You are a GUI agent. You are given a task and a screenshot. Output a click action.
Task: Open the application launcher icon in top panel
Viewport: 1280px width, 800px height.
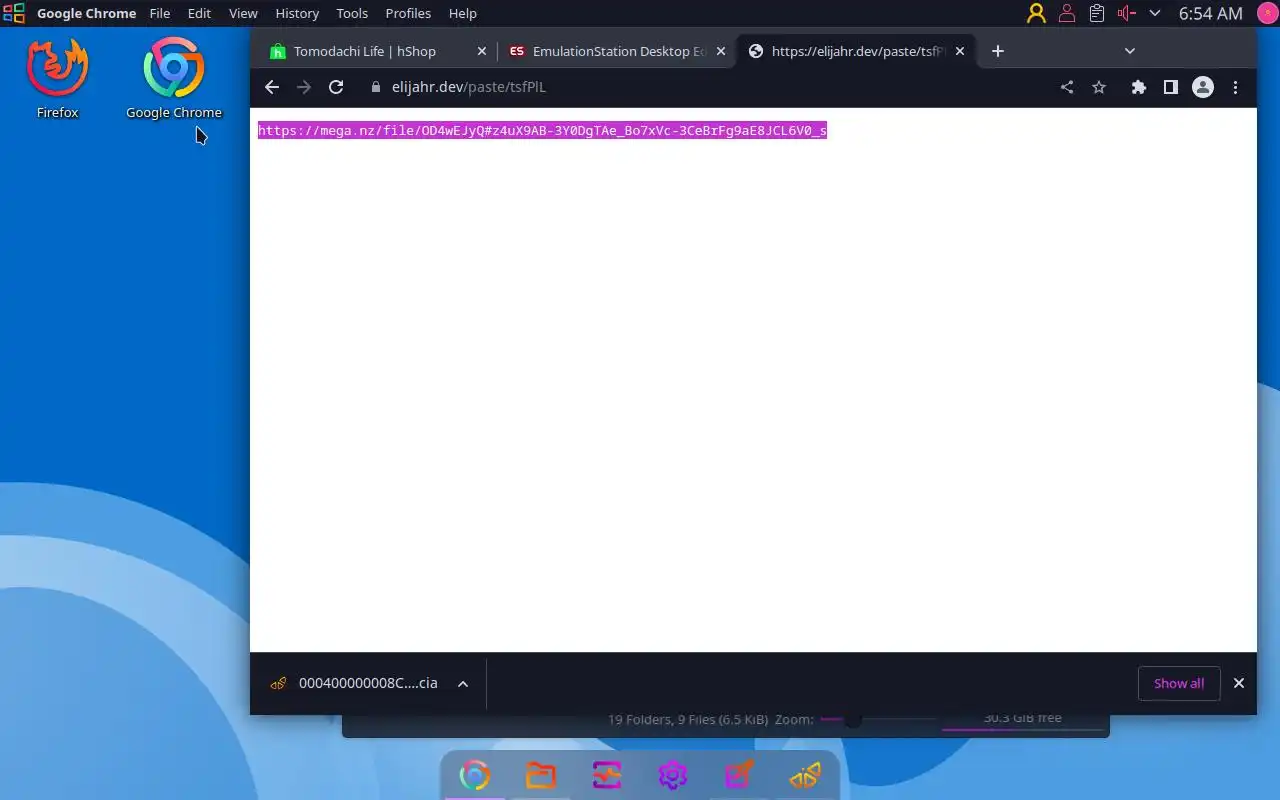[14, 13]
